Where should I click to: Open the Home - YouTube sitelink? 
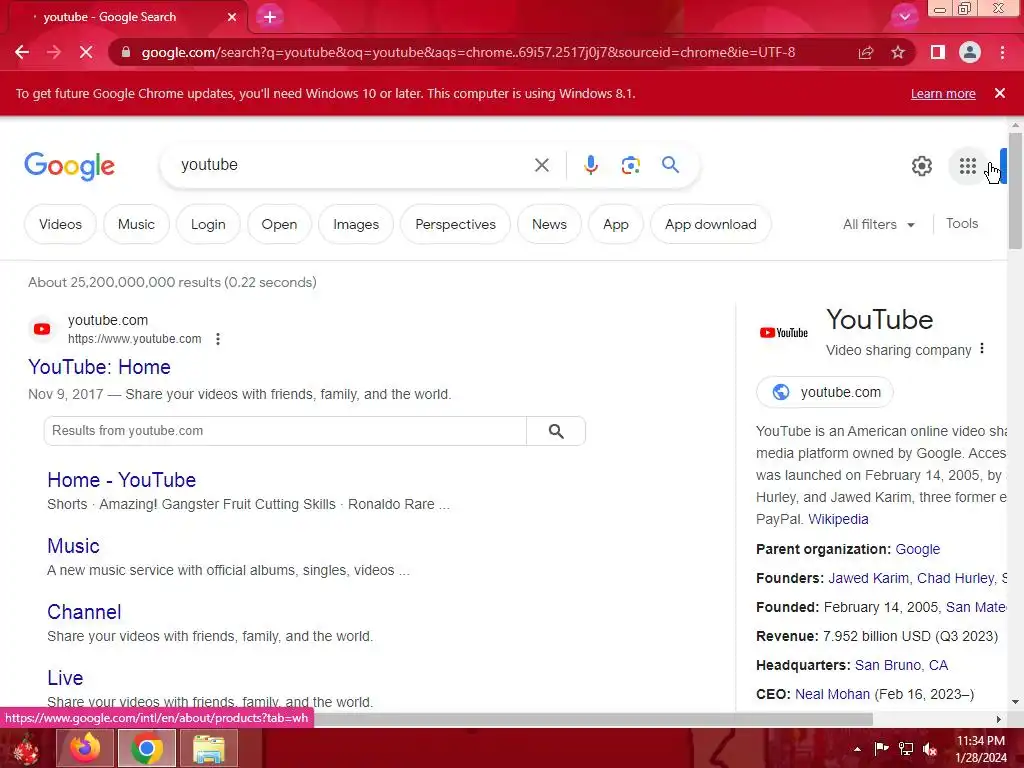coord(121,480)
